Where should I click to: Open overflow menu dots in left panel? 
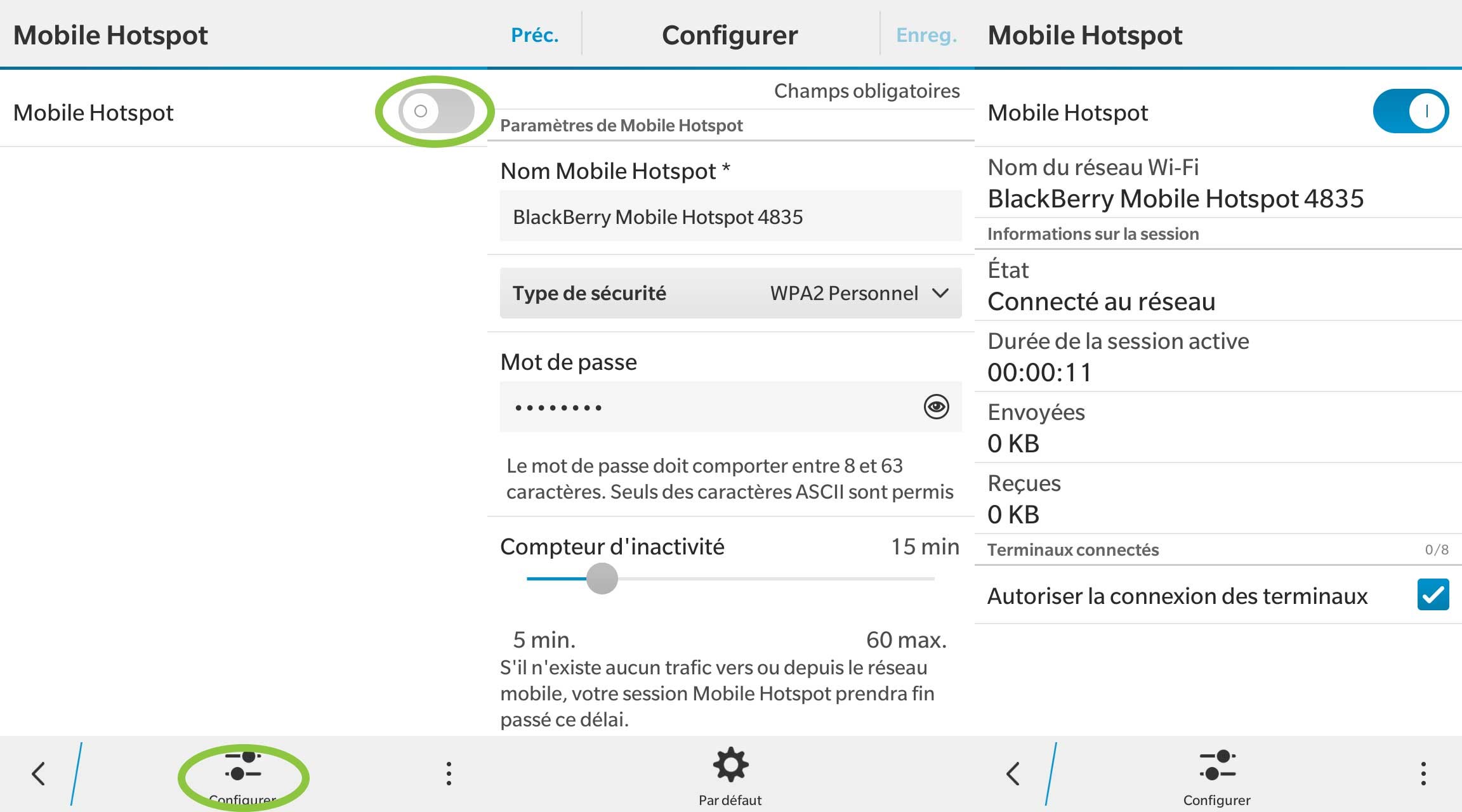449,773
